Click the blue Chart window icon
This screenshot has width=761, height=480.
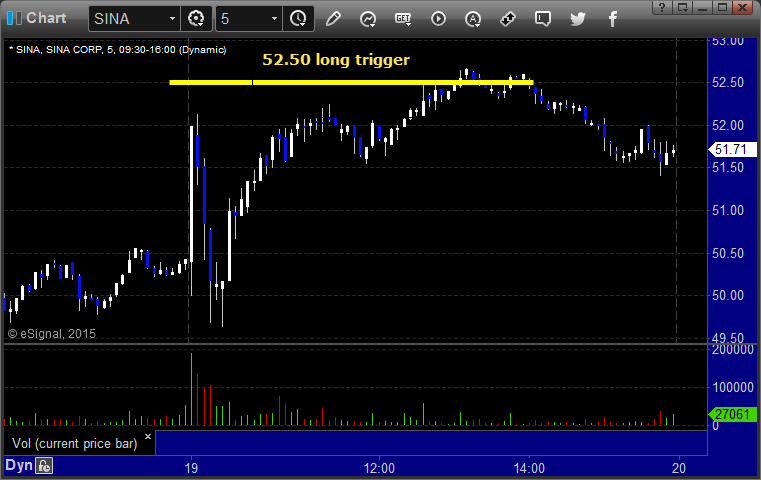click(x=15, y=18)
